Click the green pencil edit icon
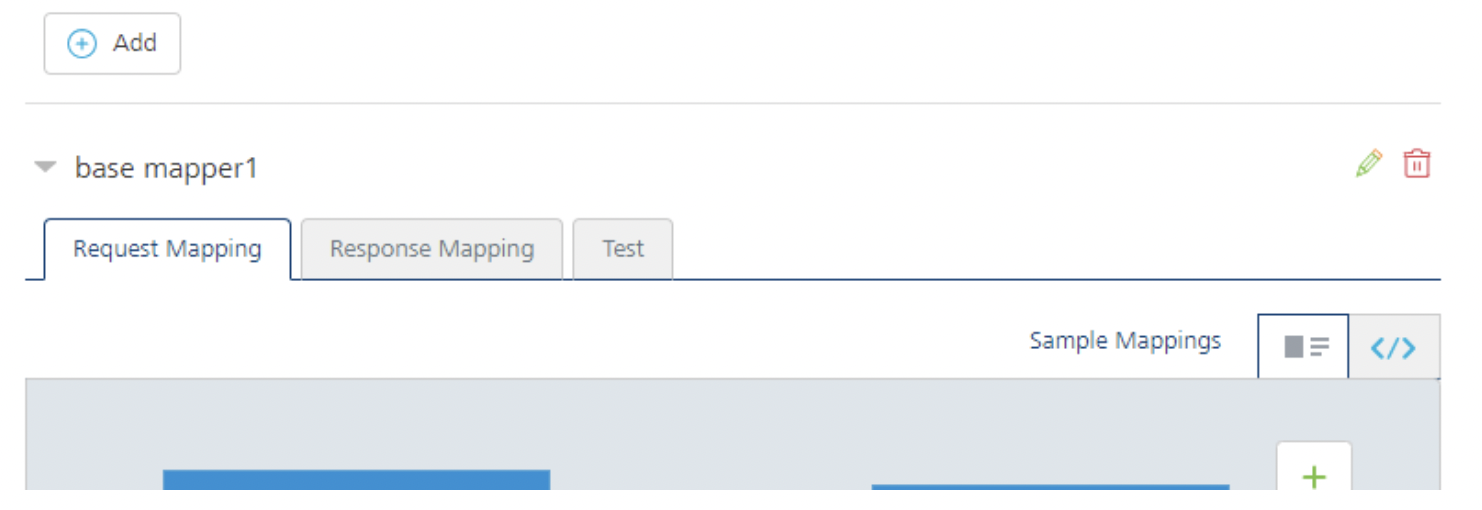The image size is (1482, 510). point(1368,164)
